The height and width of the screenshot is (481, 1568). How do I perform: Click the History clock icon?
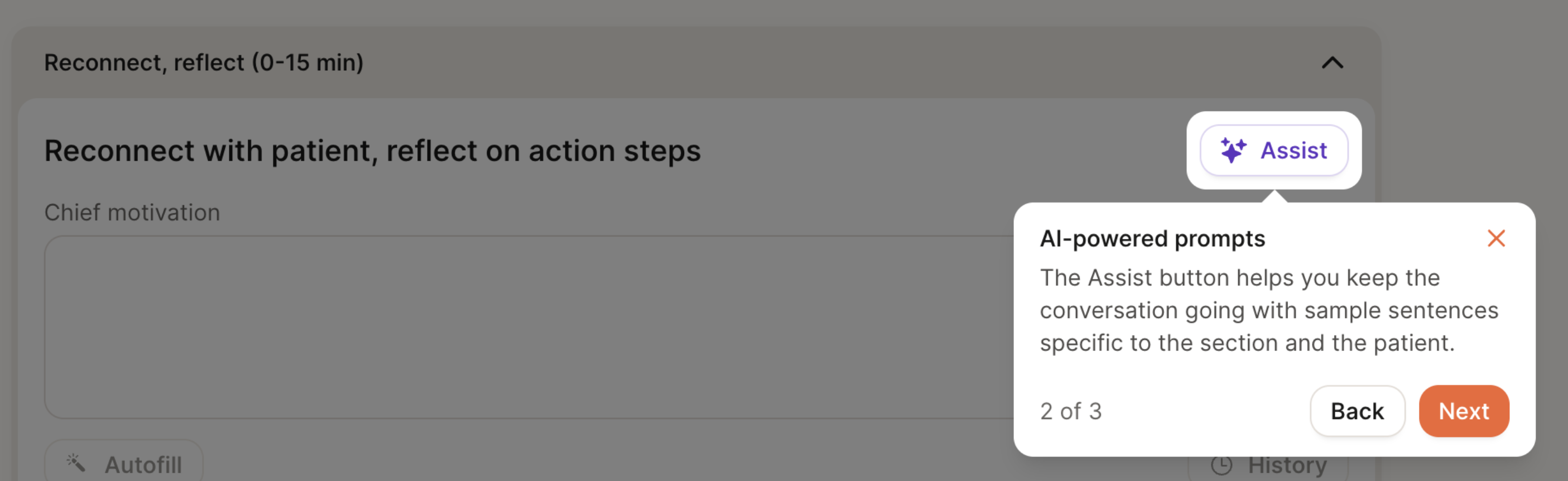1221,465
